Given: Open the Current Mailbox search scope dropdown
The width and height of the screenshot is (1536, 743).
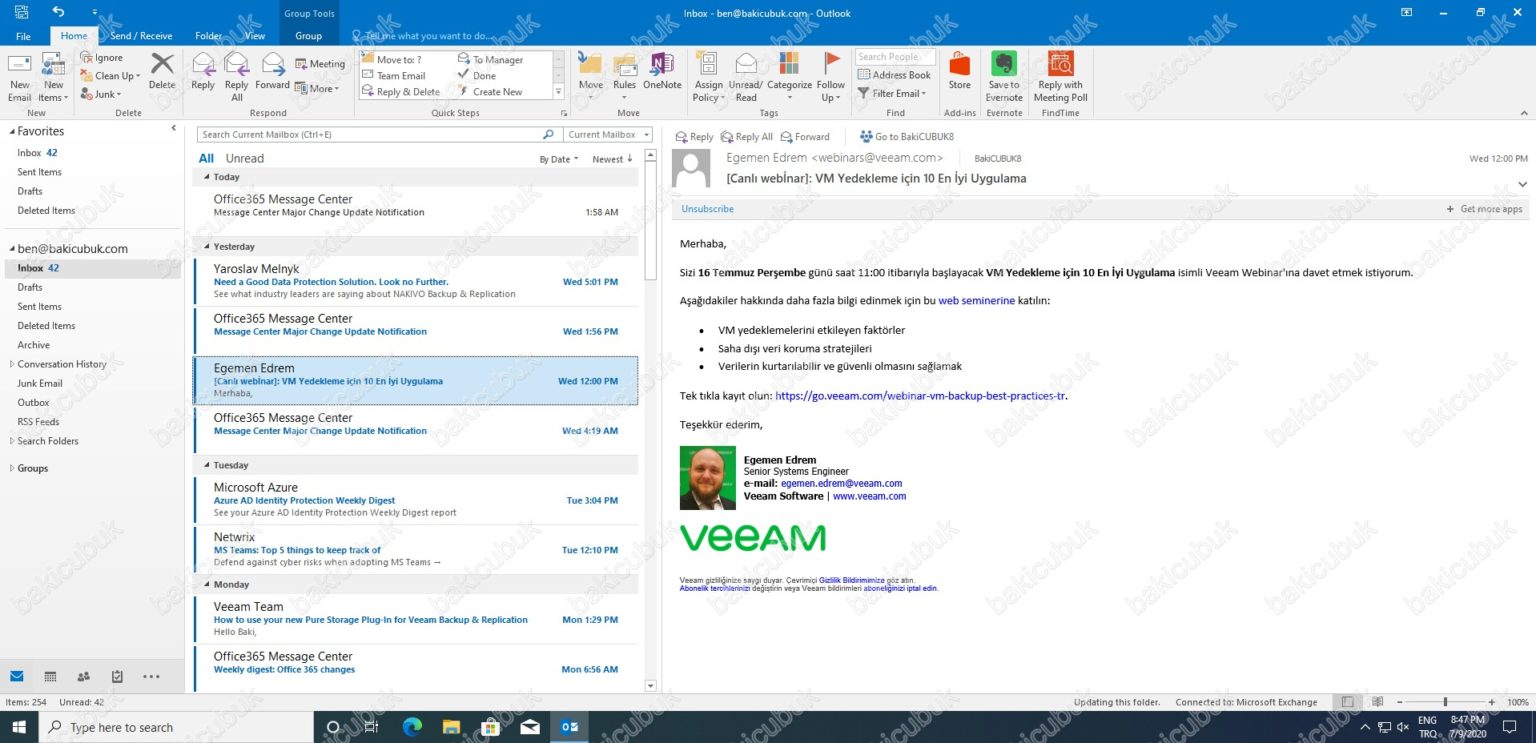Looking at the screenshot, I should pyautogui.click(x=608, y=134).
